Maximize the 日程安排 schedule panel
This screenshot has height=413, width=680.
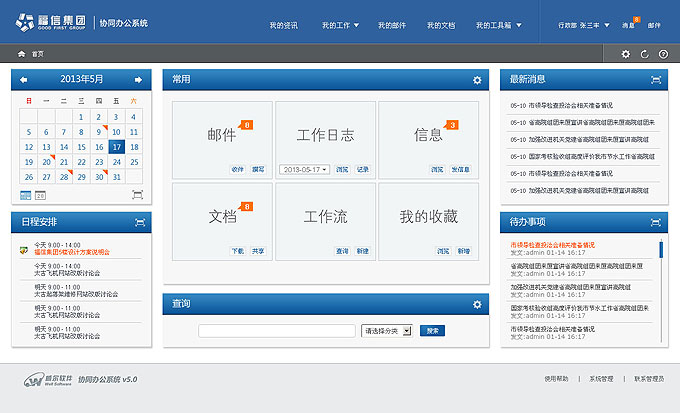139,221
